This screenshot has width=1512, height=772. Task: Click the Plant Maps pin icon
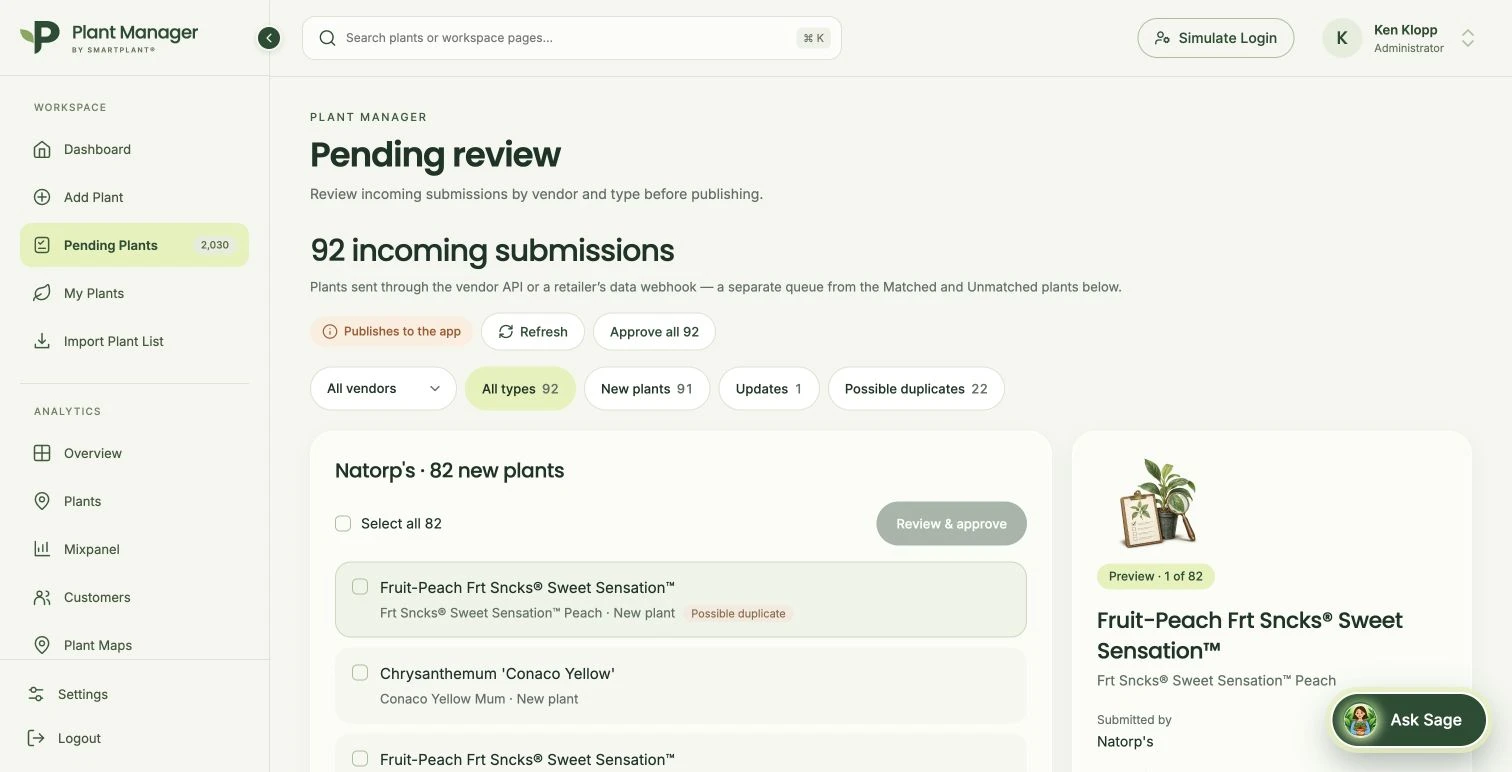click(42, 645)
